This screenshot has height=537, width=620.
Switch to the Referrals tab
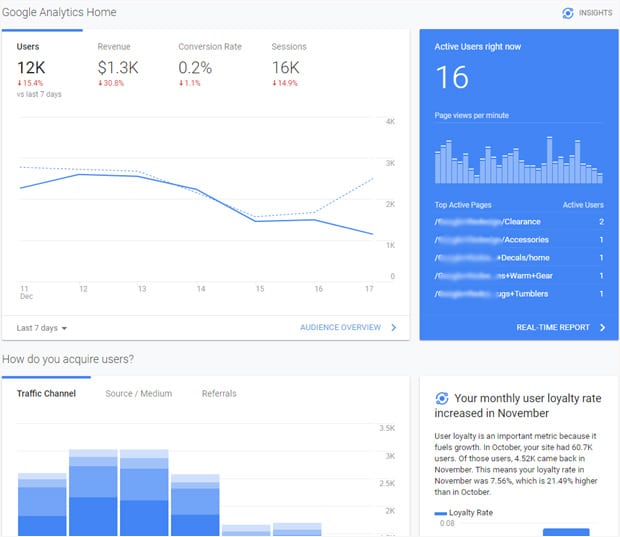[219, 393]
